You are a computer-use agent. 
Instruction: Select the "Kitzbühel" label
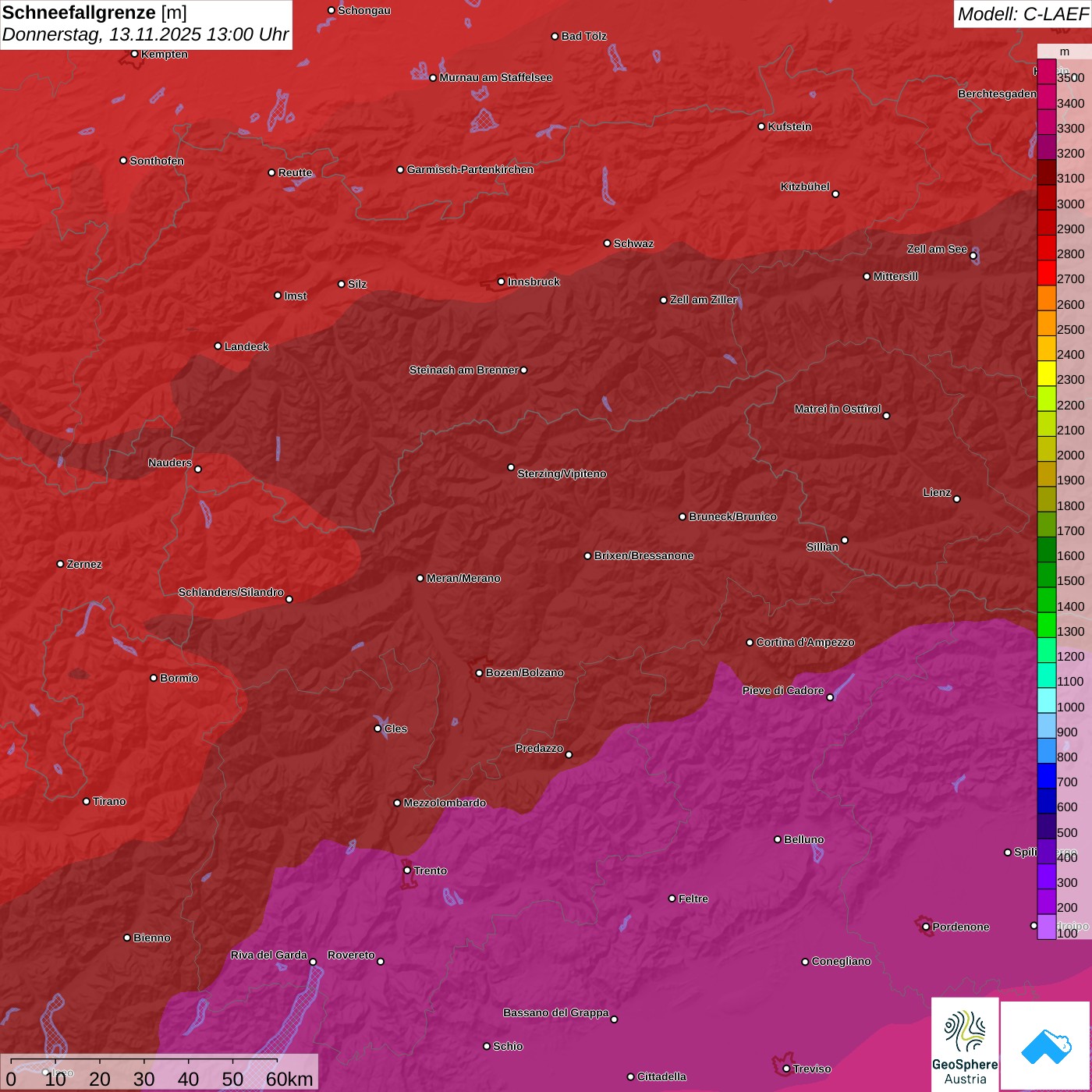point(805,186)
